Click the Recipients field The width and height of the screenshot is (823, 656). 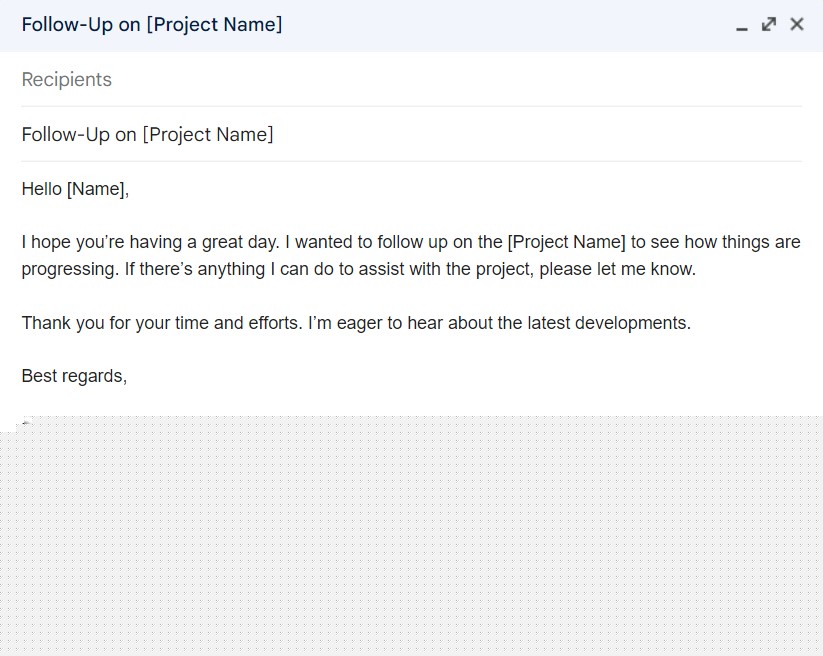[412, 80]
